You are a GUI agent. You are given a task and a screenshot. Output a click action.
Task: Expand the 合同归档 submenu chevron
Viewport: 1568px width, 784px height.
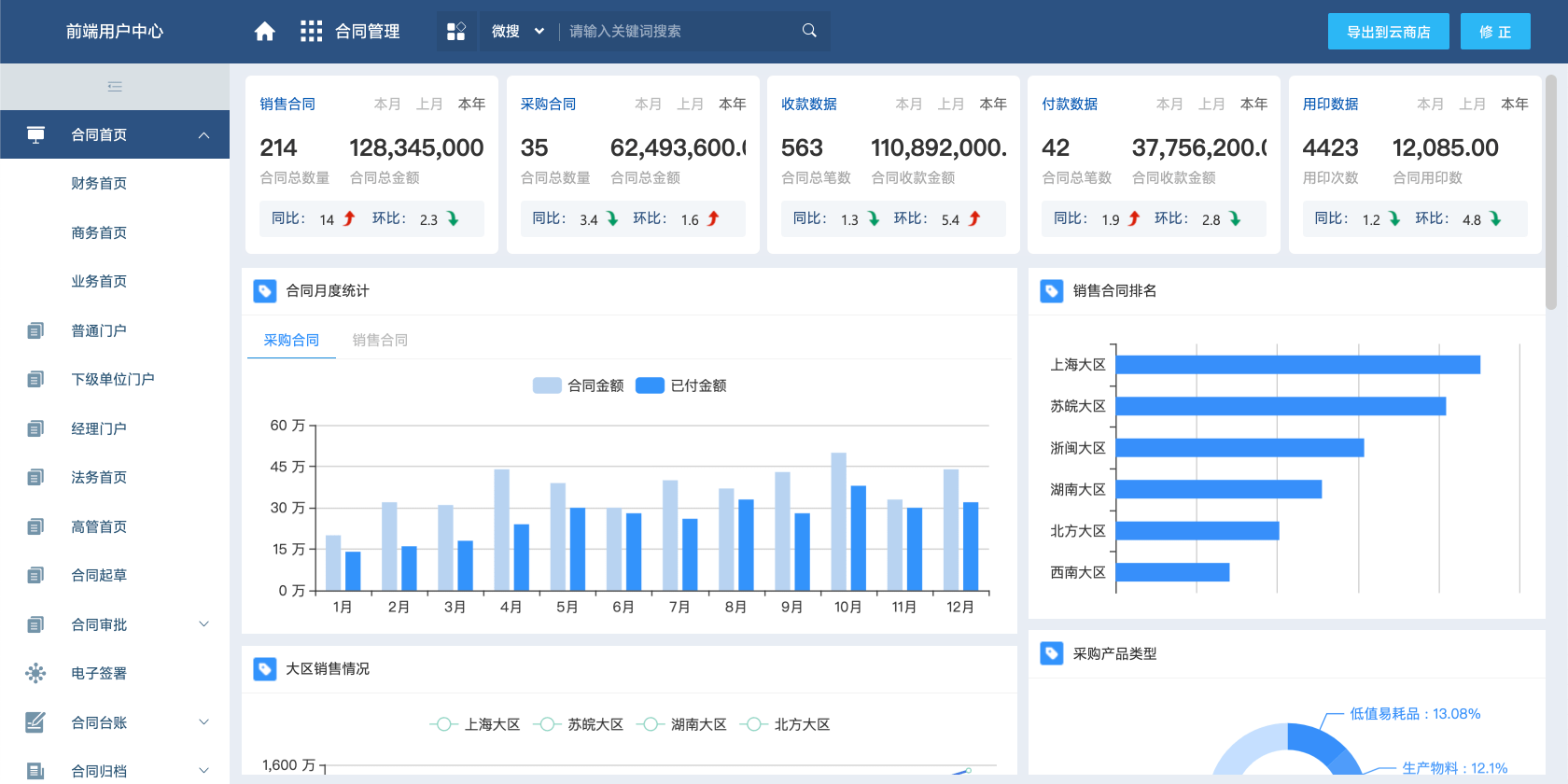203,771
